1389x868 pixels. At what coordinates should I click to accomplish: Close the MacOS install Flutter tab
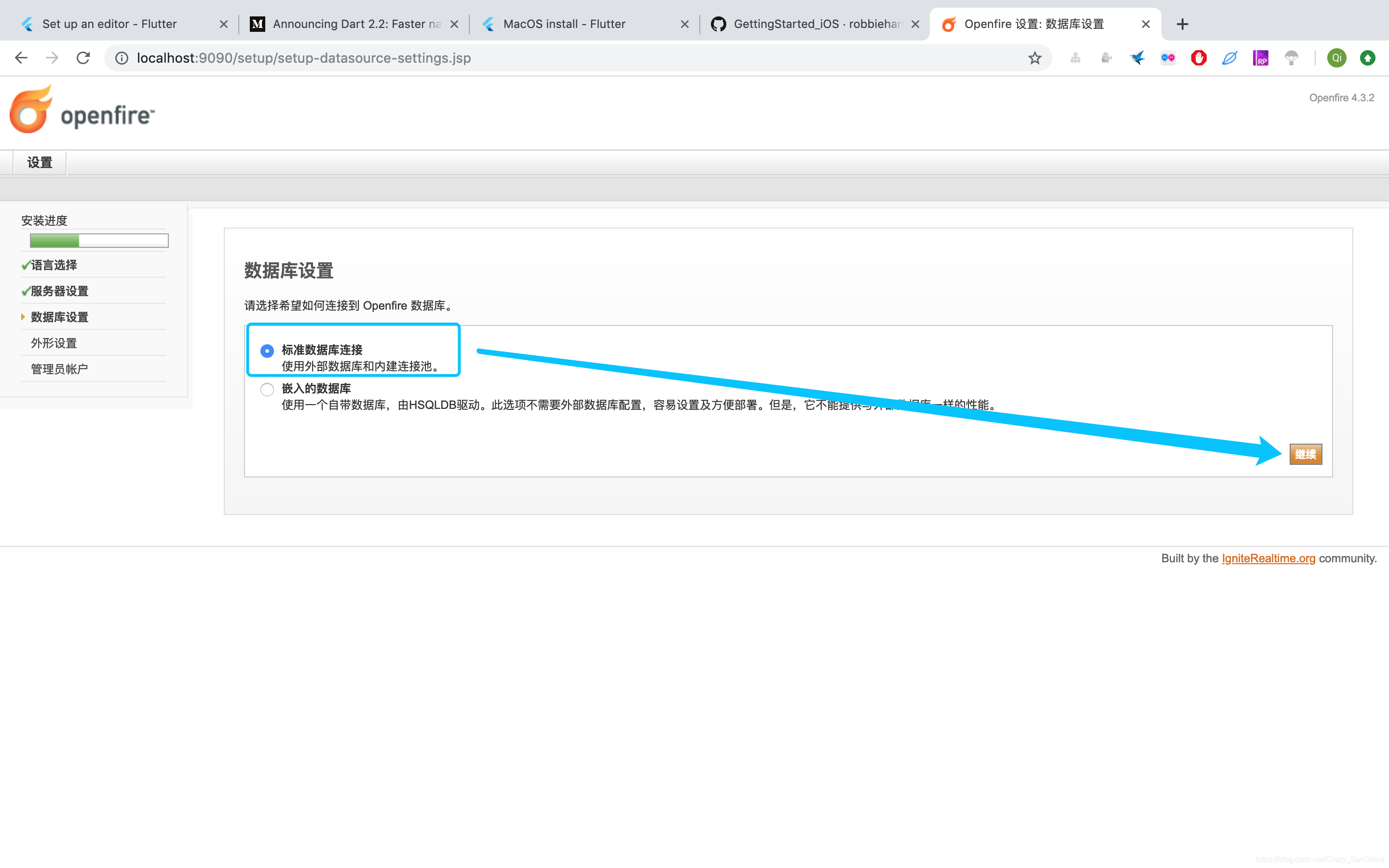pos(685,24)
